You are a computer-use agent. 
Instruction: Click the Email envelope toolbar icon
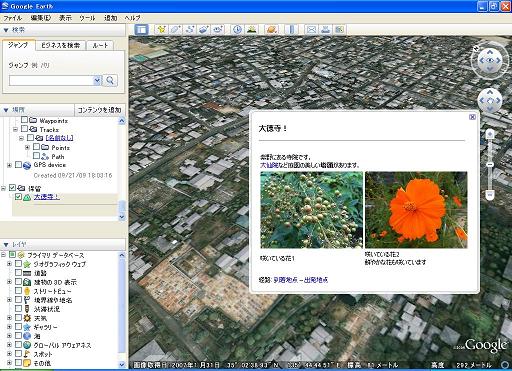311,30
